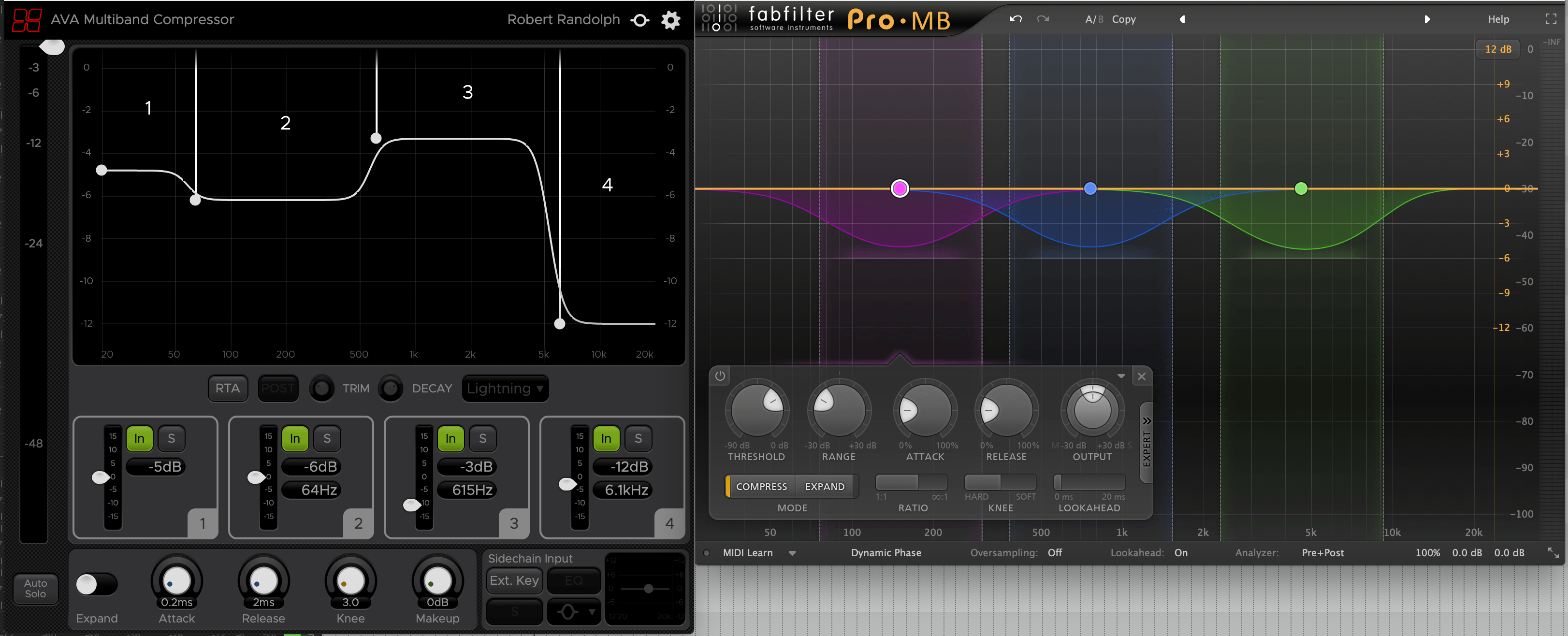Click the preset target icon beside Robert Randolph
This screenshot has width=1568, height=636.
640,20
